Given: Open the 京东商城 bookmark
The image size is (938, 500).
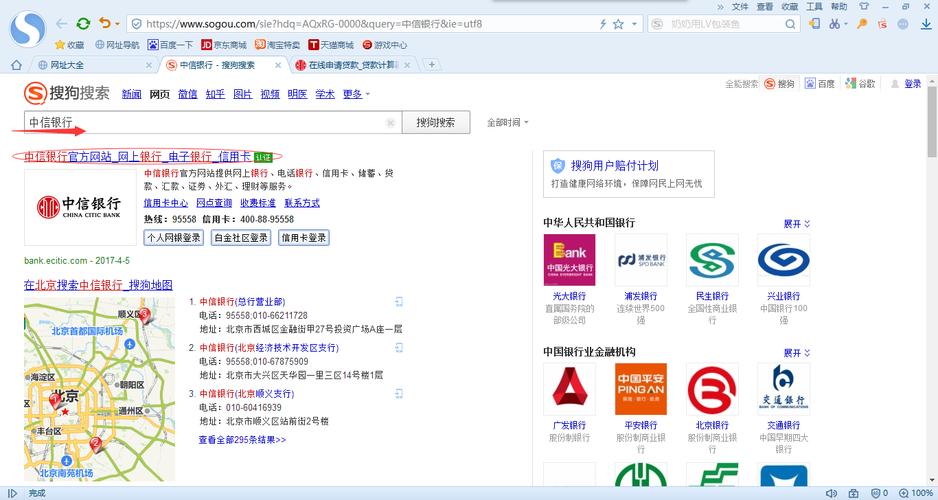Looking at the screenshot, I should [224, 45].
